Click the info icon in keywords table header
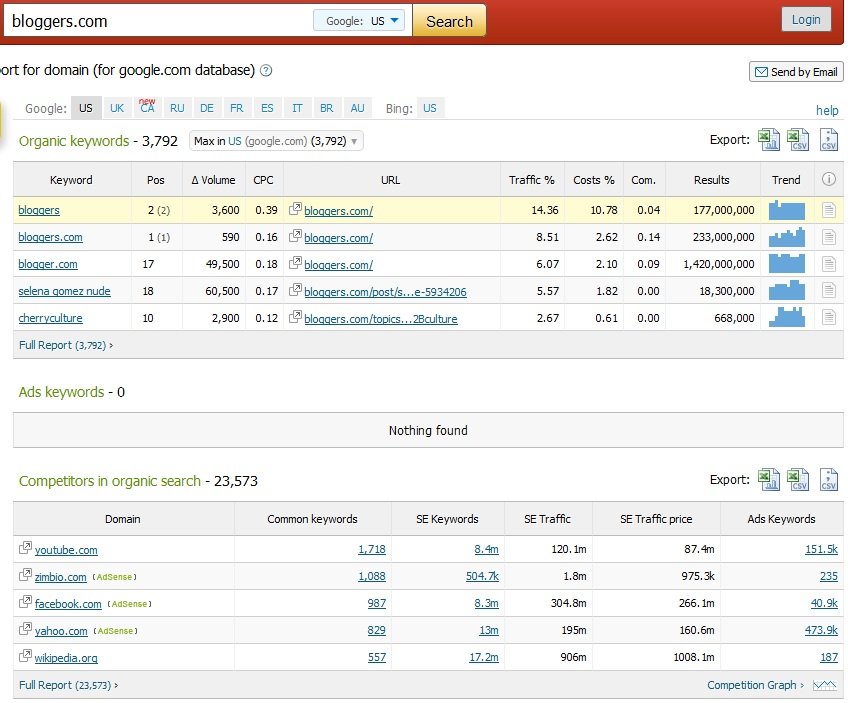The image size is (848, 703). click(829, 179)
